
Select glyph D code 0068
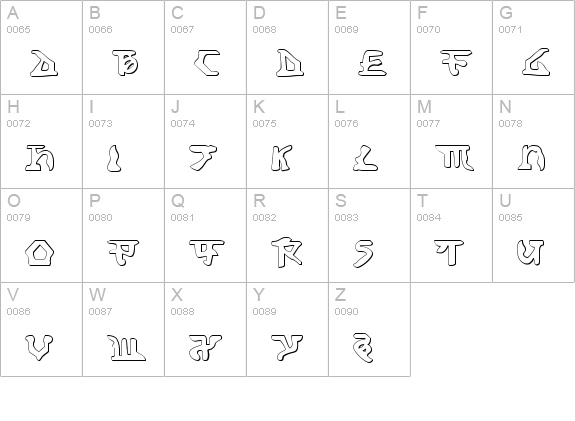click(x=290, y=63)
